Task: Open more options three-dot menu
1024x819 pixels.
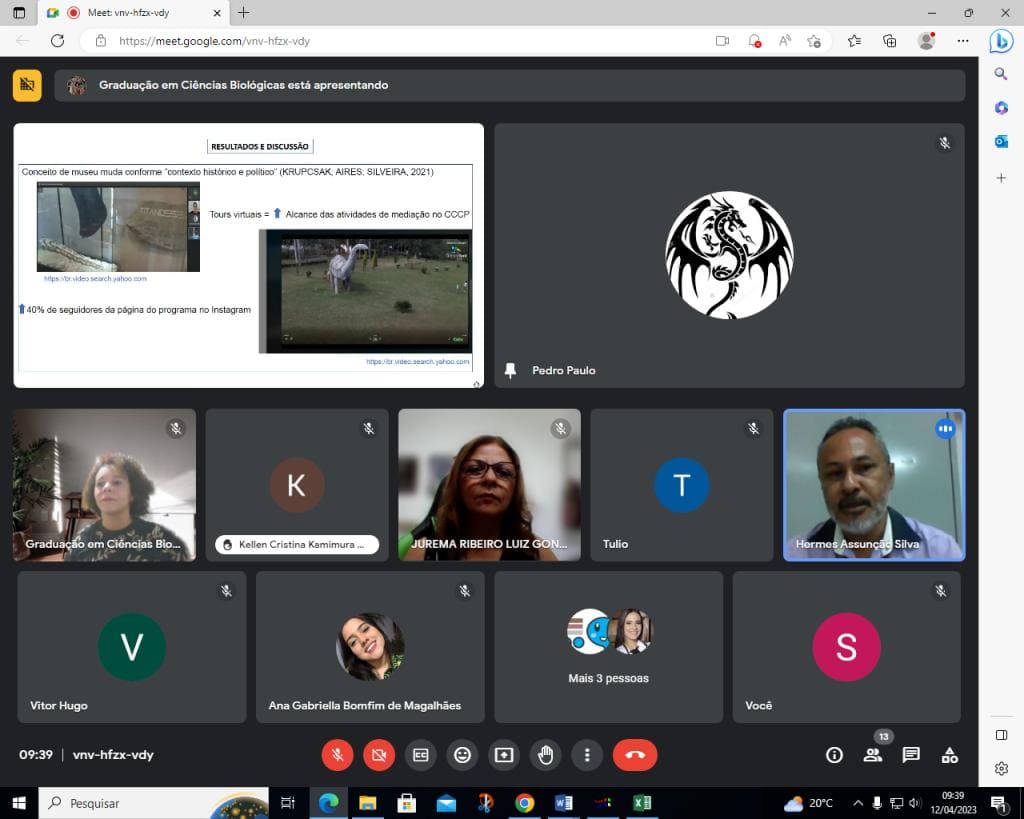Action: click(x=587, y=755)
